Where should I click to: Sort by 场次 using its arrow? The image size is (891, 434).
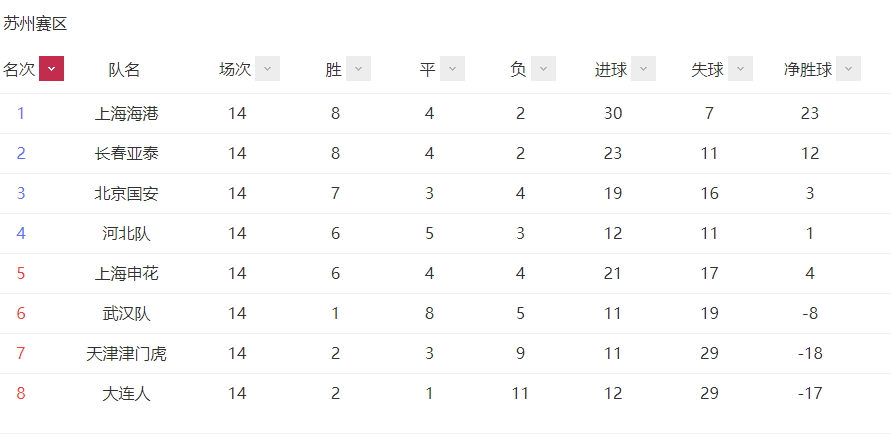(267, 69)
